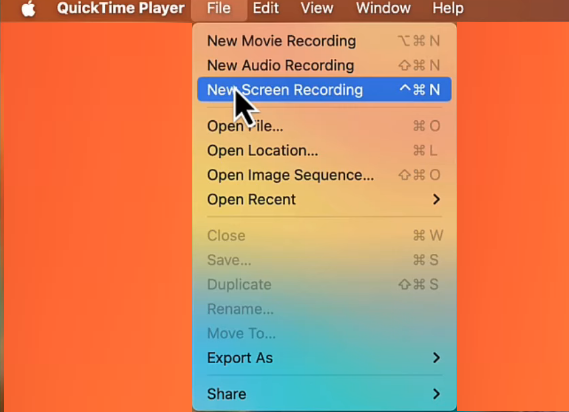The height and width of the screenshot is (412, 569).
Task: Open the Edit menu
Action: pyautogui.click(x=266, y=8)
